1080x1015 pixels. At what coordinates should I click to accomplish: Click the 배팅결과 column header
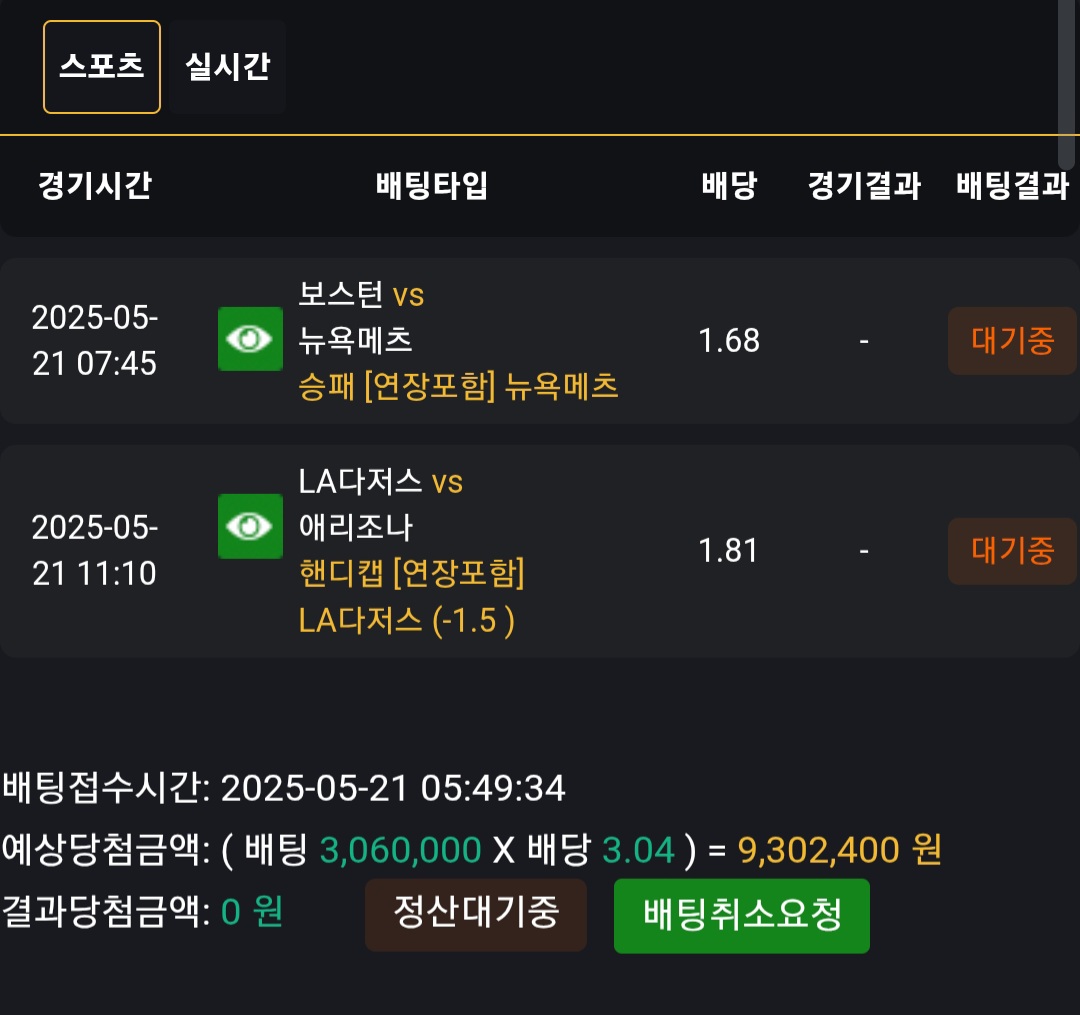point(1012,186)
